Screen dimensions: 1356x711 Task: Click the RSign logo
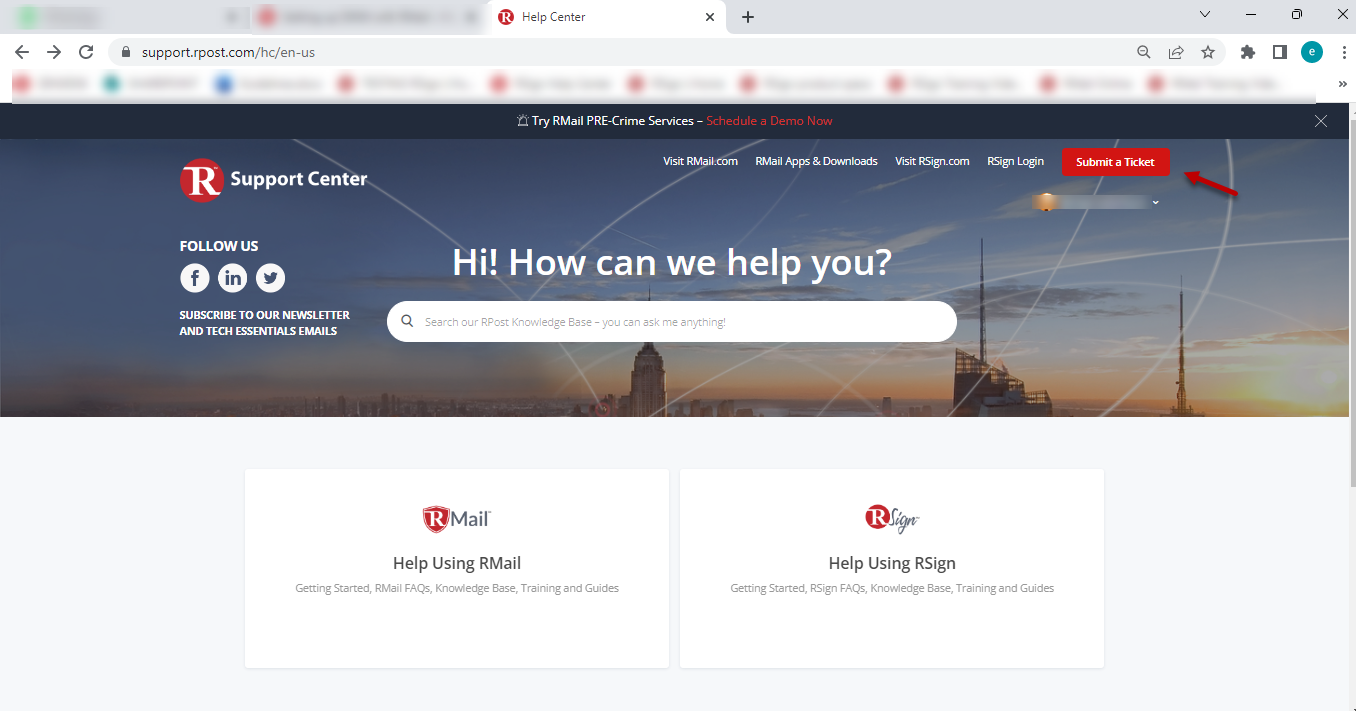(892, 518)
